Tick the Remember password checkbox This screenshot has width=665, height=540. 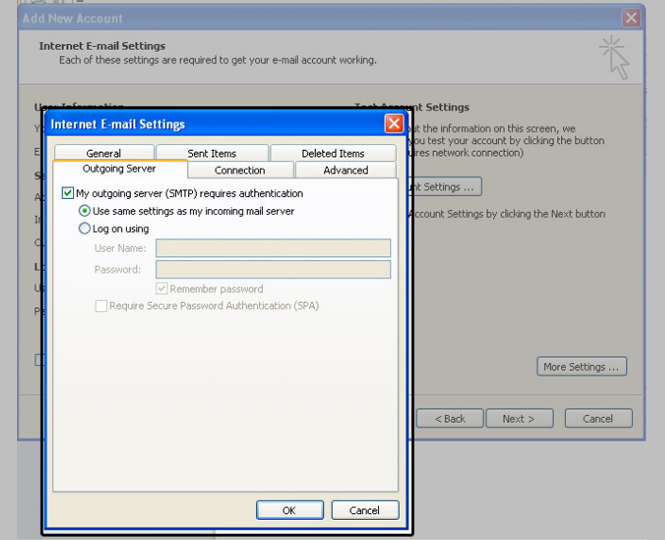pos(162,289)
